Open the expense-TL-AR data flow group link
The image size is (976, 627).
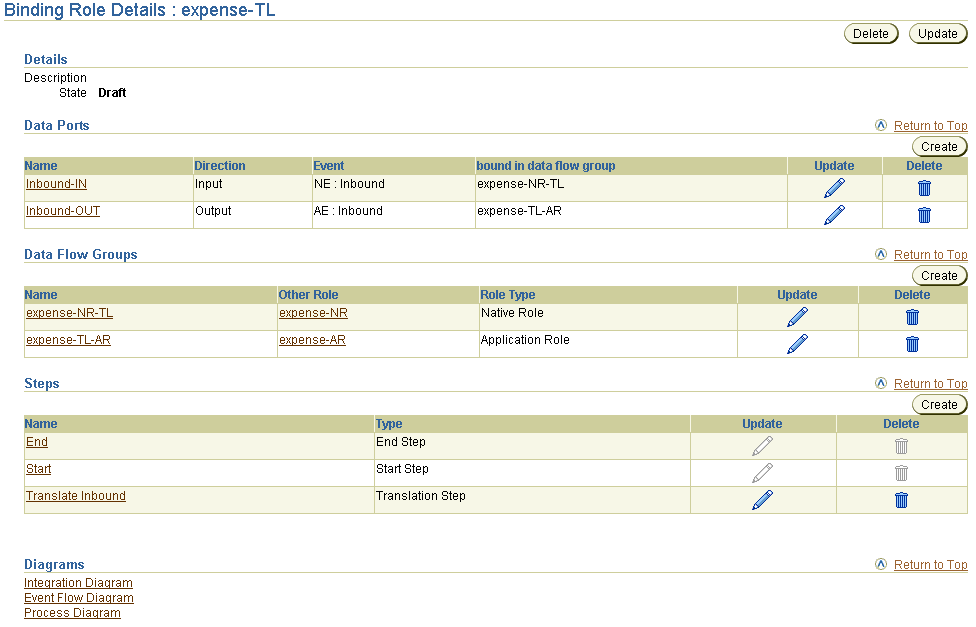[68, 339]
